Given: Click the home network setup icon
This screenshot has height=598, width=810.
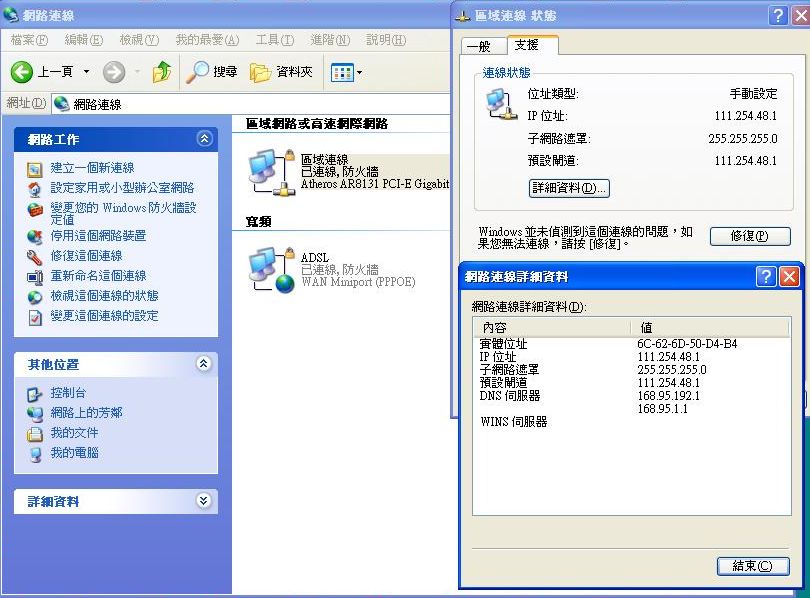Looking at the screenshot, I should click(x=35, y=189).
